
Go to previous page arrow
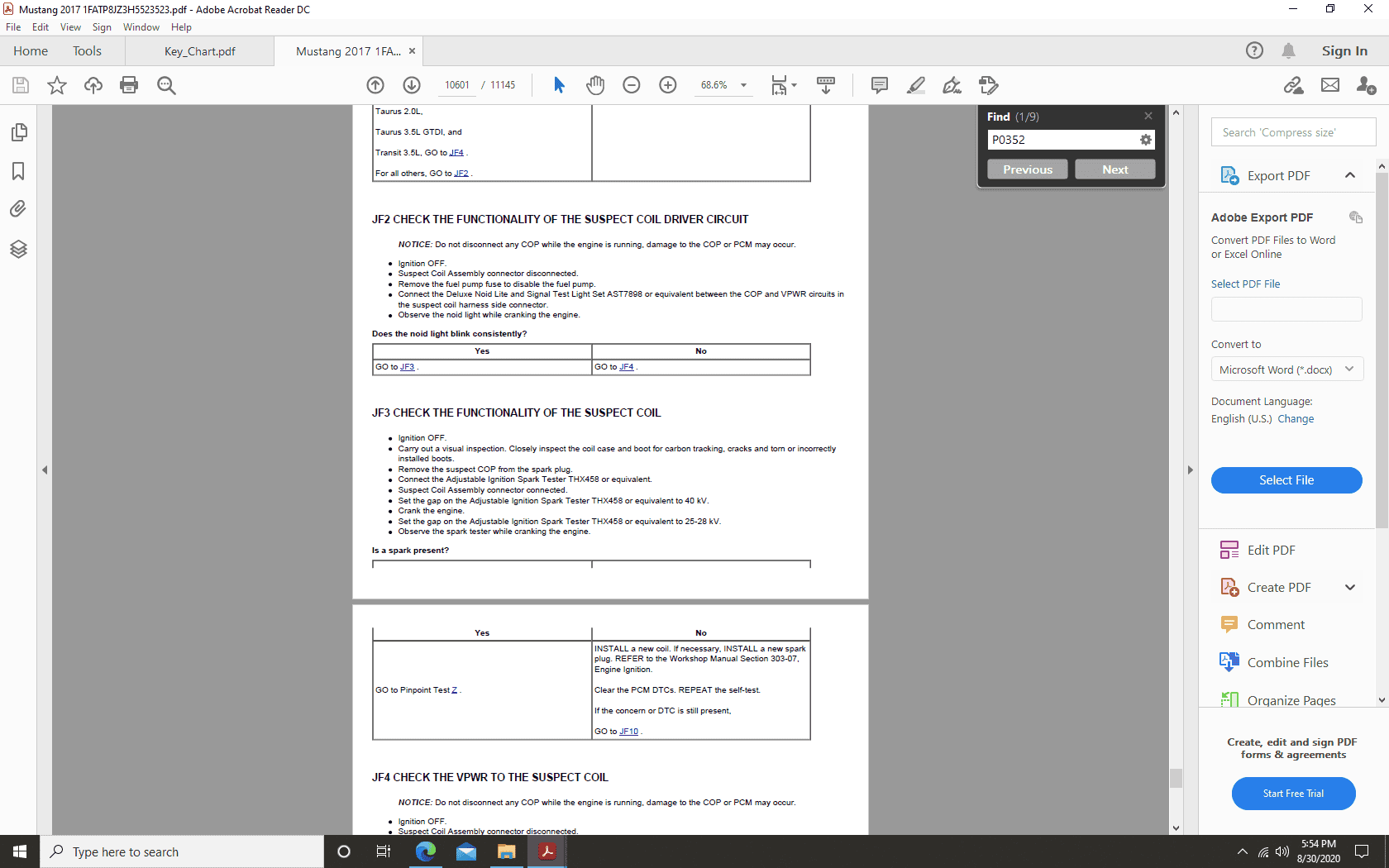[x=375, y=85]
